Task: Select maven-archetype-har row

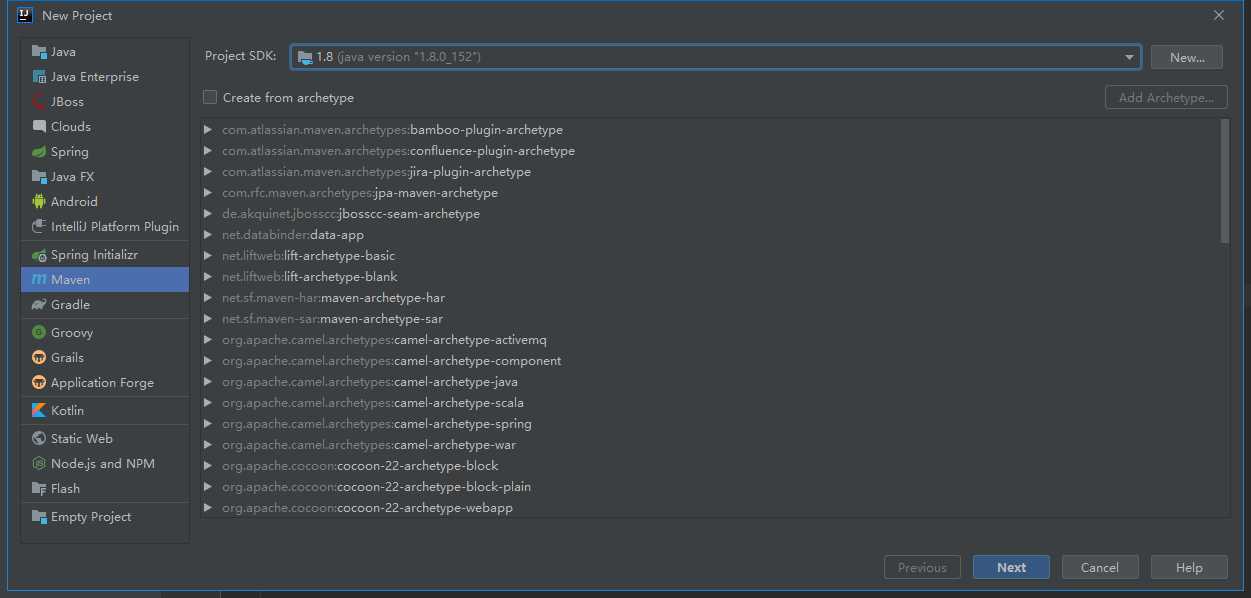Action: [x=710, y=298]
